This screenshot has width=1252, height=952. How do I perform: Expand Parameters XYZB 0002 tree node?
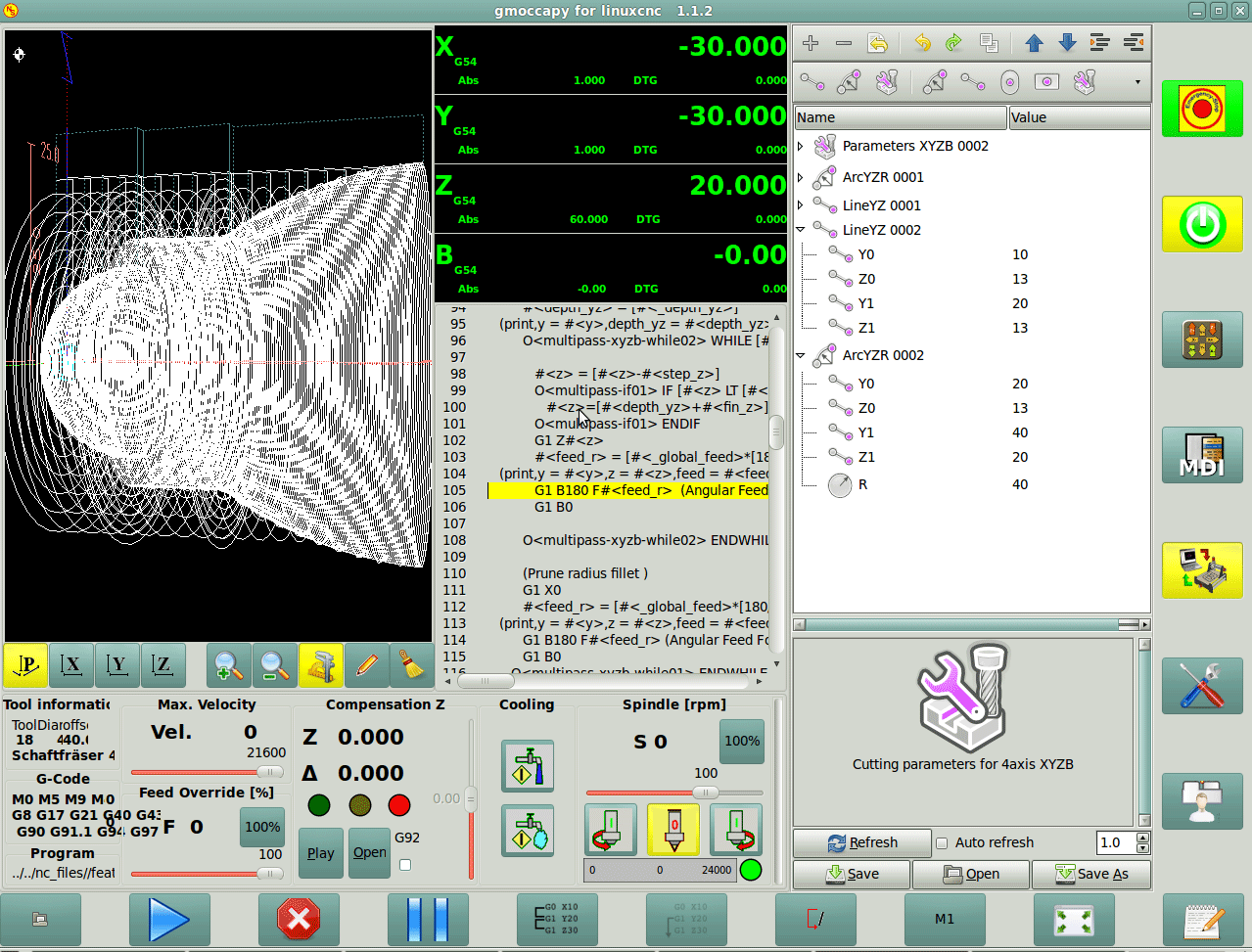[801, 146]
